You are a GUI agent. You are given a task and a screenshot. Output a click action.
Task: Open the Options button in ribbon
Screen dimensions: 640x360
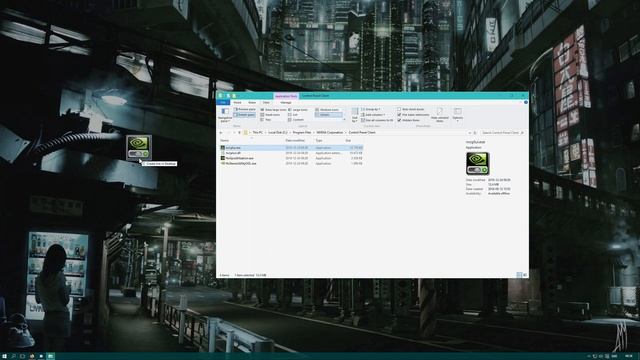click(458, 115)
